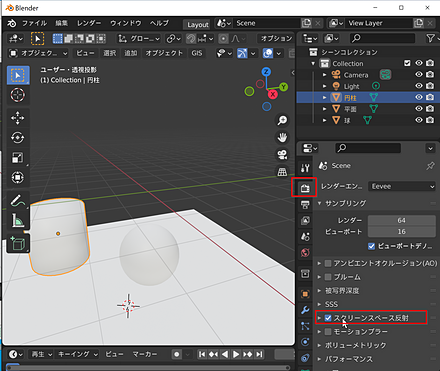Expand the SSS panel
Image resolution: width=440 pixels, height=371 pixels.
[x=319, y=304]
